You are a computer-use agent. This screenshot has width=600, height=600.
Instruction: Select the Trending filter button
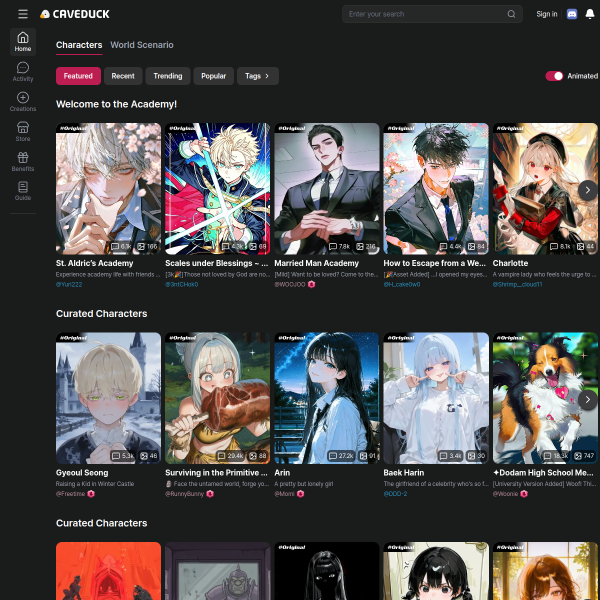(168, 76)
